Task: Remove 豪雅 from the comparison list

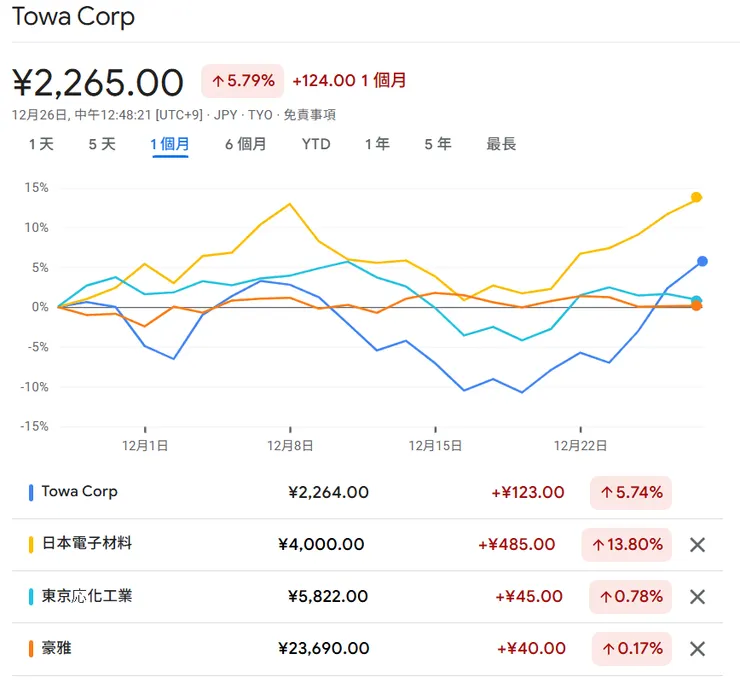Action: (697, 649)
